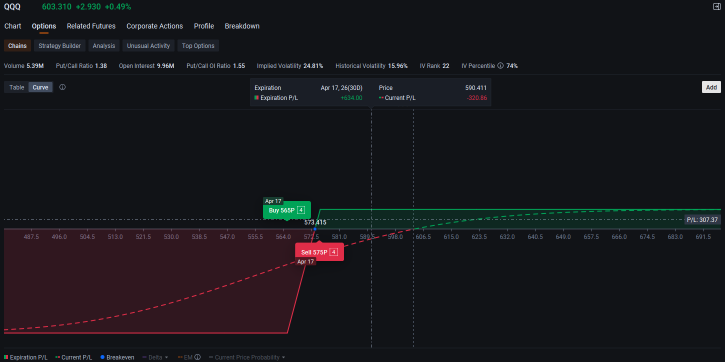Show the IV Percentile info tooltip icon
The height and width of the screenshot is (362, 725).
[500, 66]
